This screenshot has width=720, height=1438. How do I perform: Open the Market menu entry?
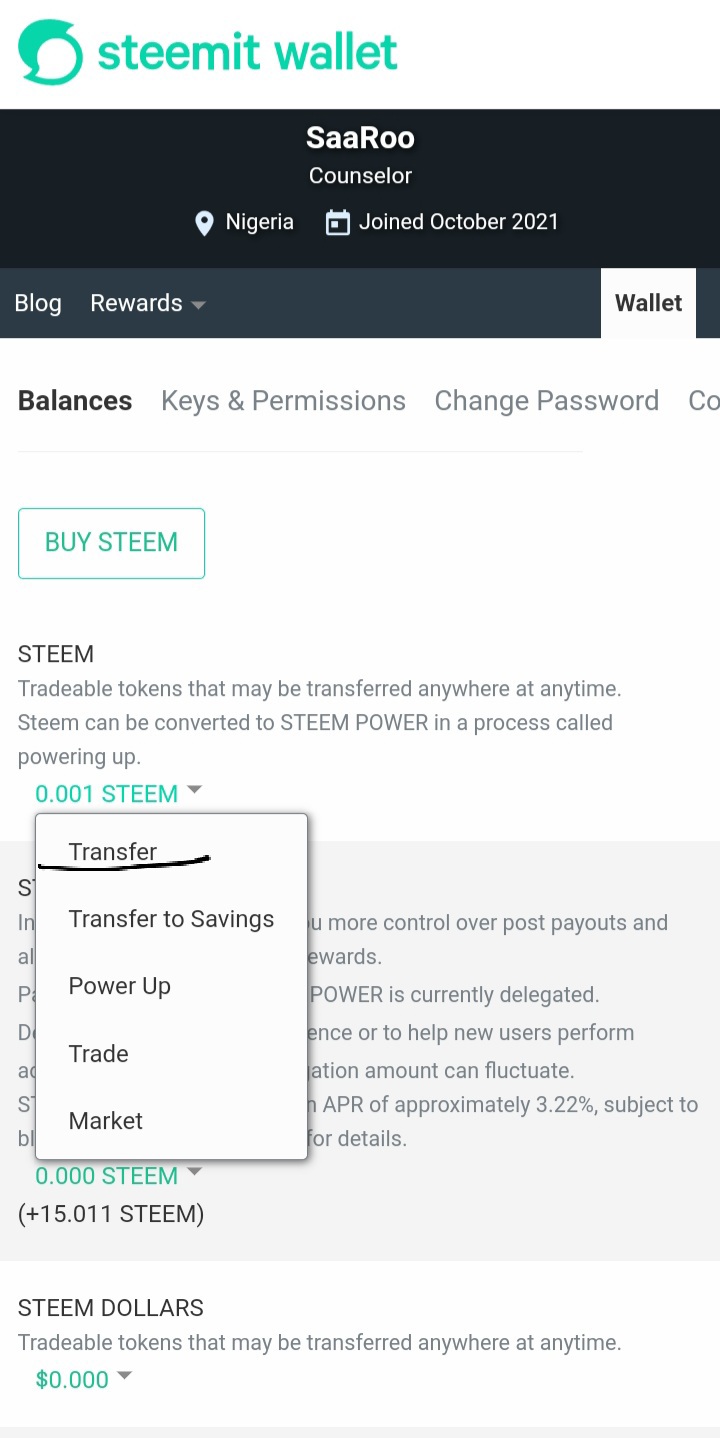coord(106,1121)
